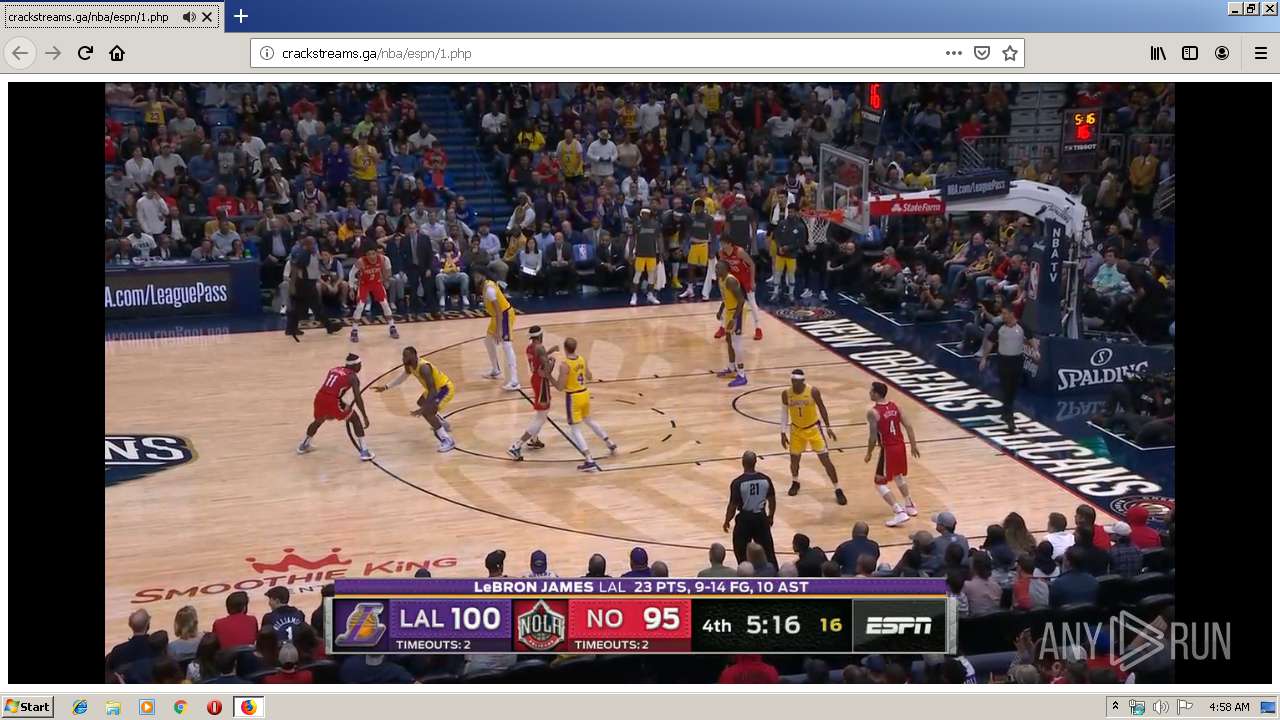Close the crackstreams.ga browser tab
The width and height of the screenshot is (1280, 720).
tap(207, 17)
